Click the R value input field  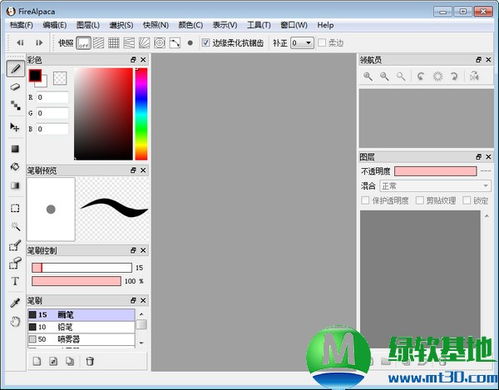(x=52, y=97)
